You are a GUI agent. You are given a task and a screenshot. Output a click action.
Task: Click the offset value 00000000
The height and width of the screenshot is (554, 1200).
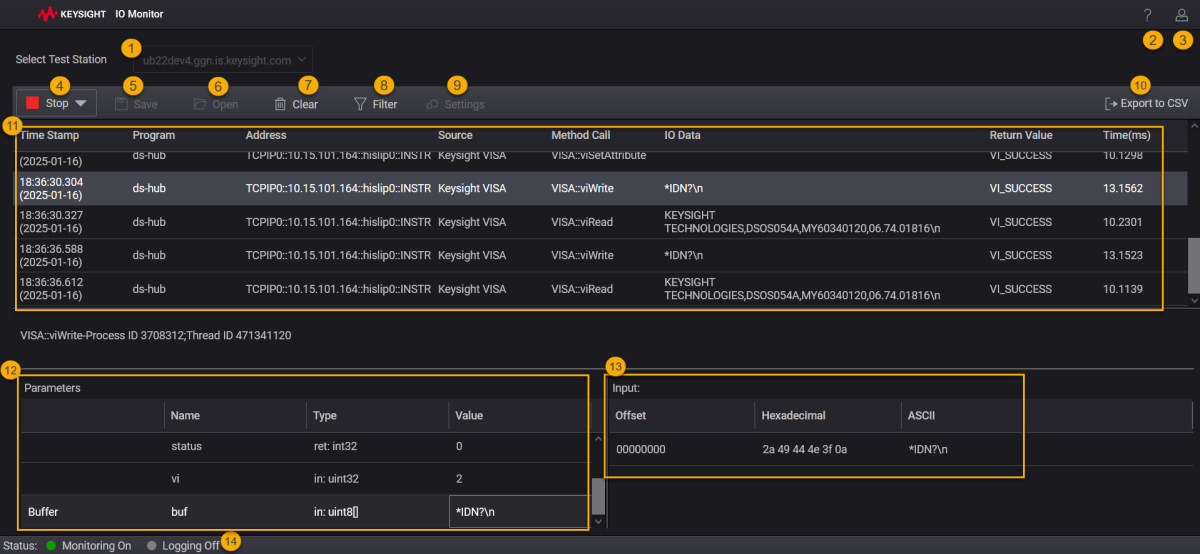coord(641,449)
